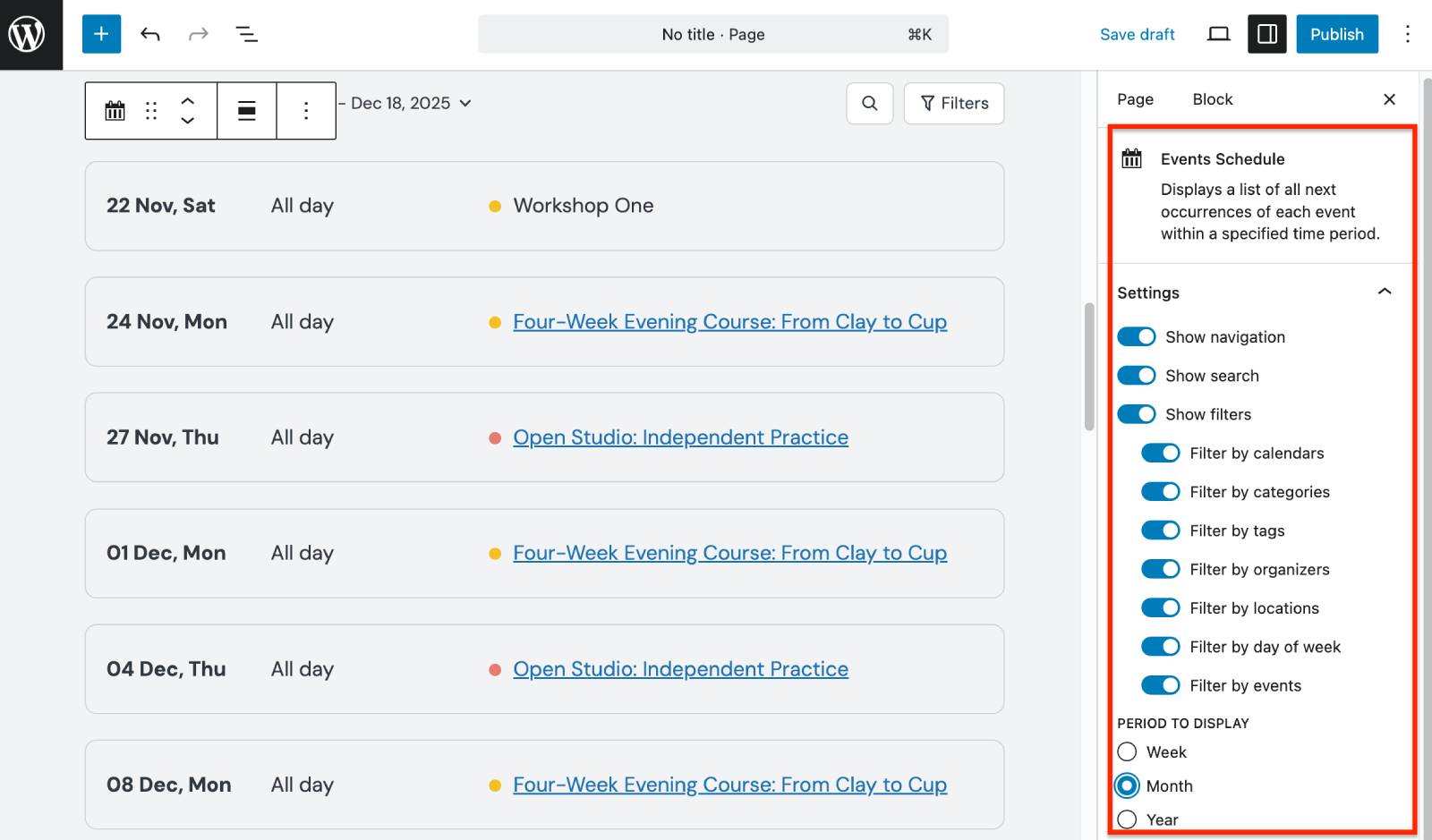Open the editor more options menu

1407,34
